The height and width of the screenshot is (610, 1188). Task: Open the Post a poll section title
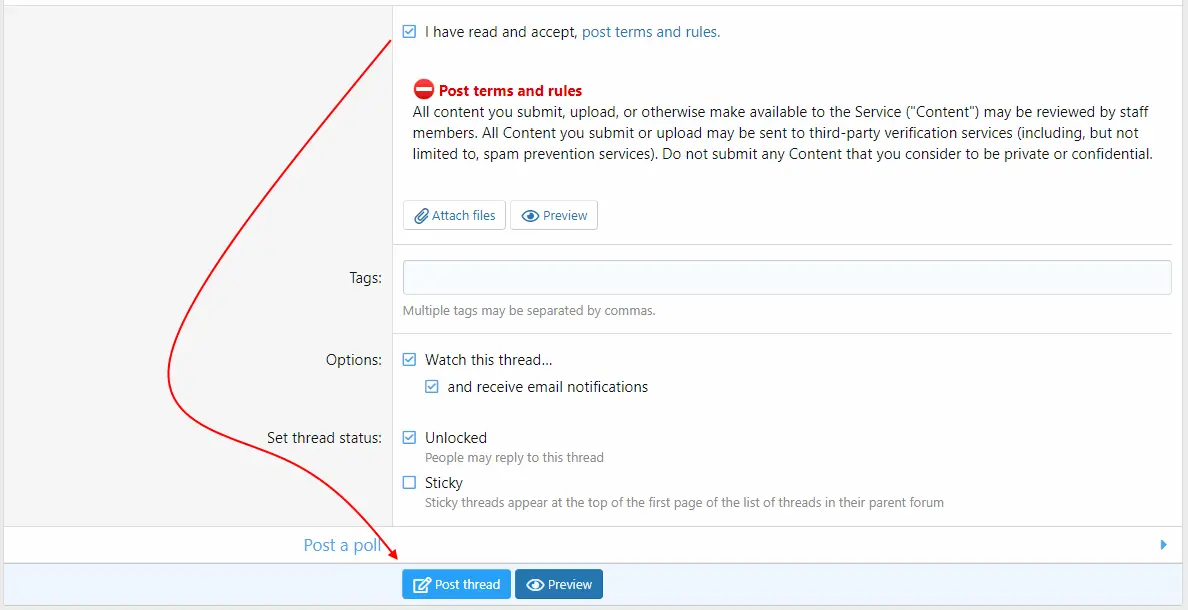[x=342, y=545]
